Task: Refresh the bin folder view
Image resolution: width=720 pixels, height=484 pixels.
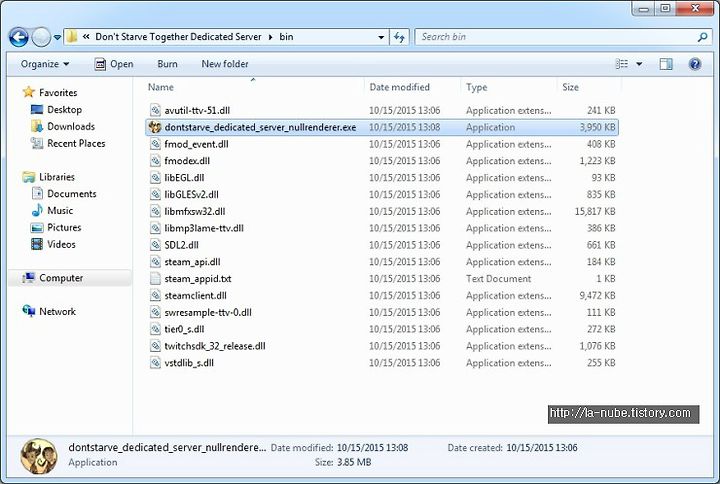Action: (x=399, y=37)
